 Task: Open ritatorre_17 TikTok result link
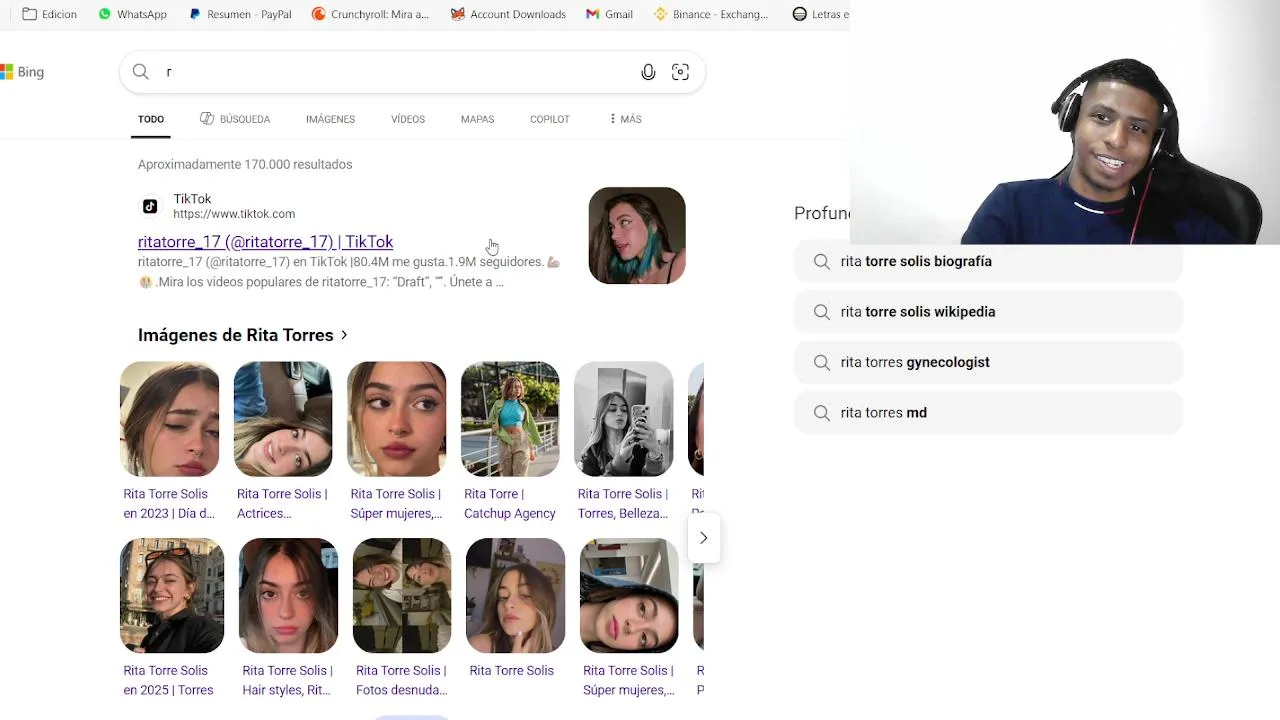point(266,242)
